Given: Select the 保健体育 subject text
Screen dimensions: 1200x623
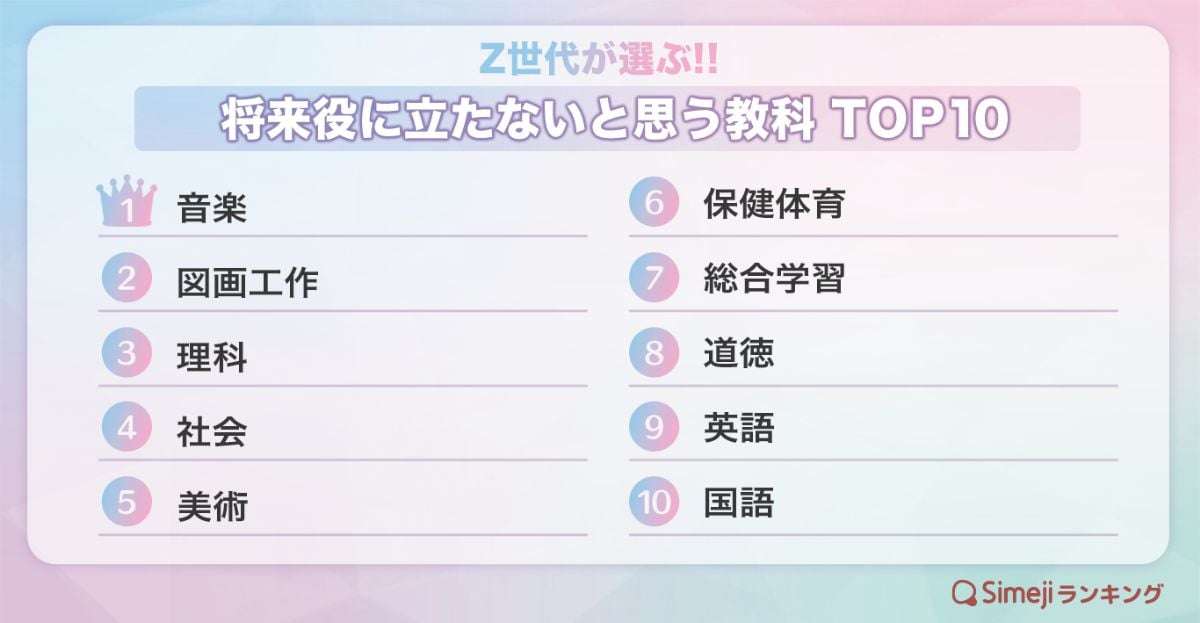Looking at the screenshot, I should 773,205.
